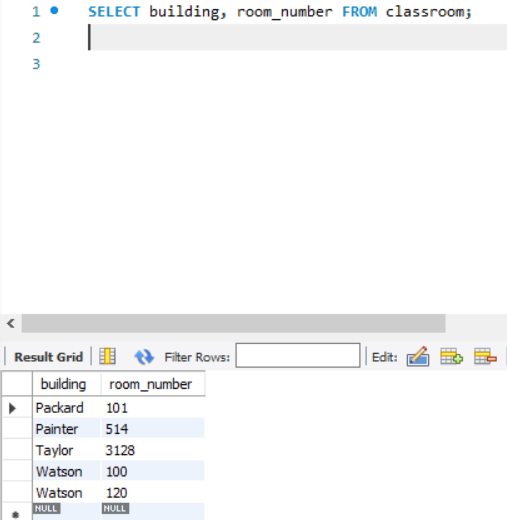Screen dimensions: 507x520
Task: Click the Insert new row icon
Action: click(451, 356)
